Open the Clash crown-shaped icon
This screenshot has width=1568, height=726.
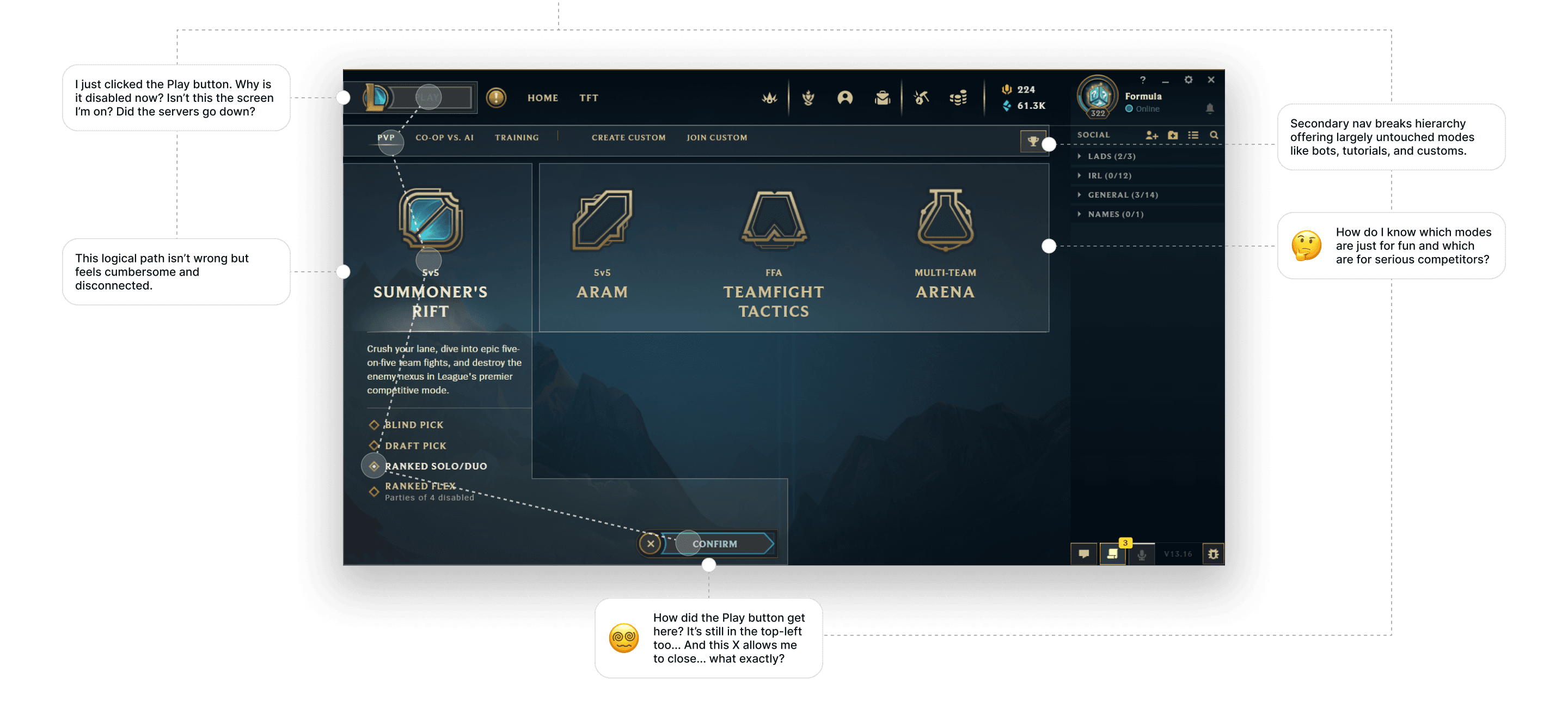click(x=769, y=97)
